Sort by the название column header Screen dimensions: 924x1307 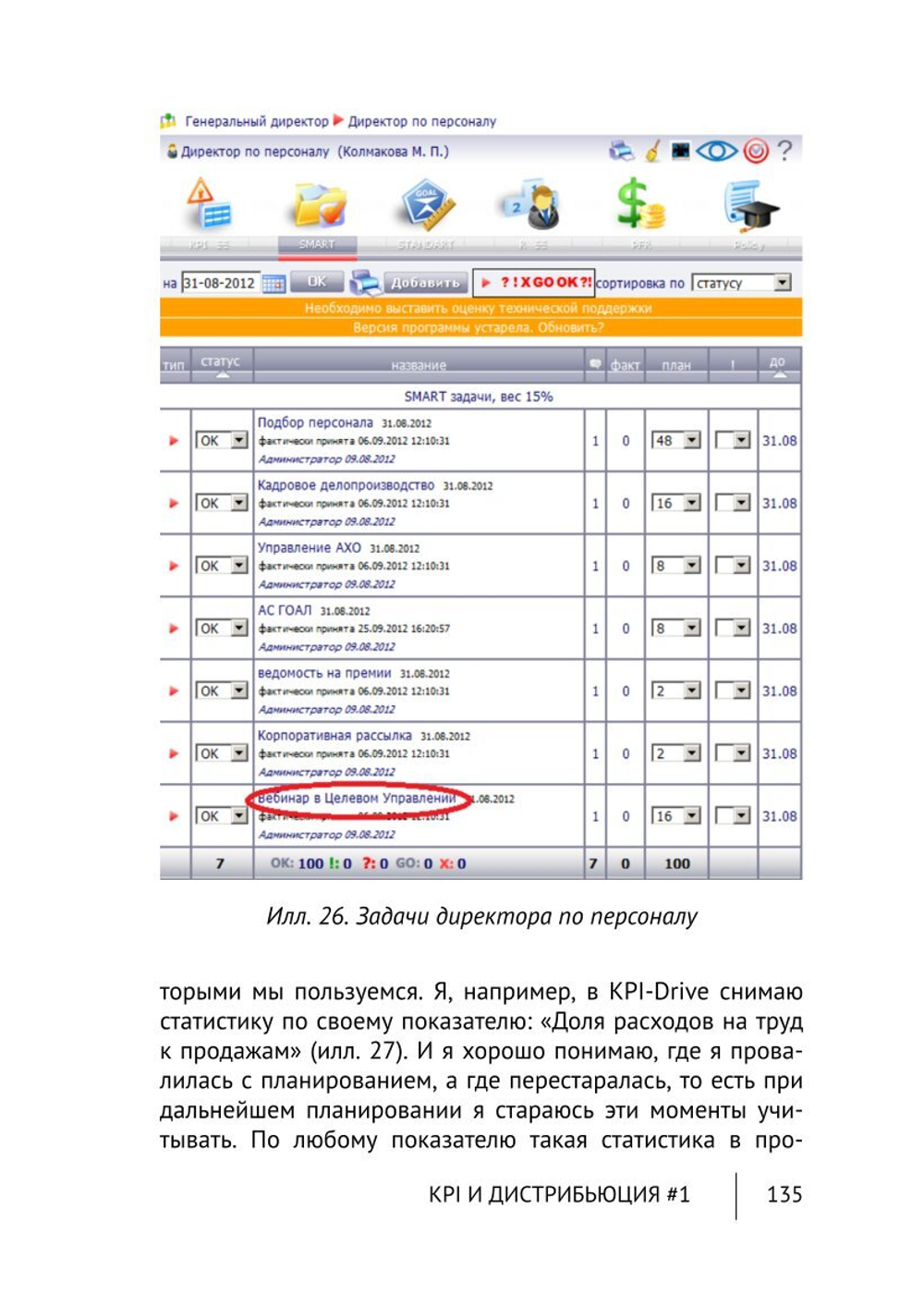coord(419,365)
